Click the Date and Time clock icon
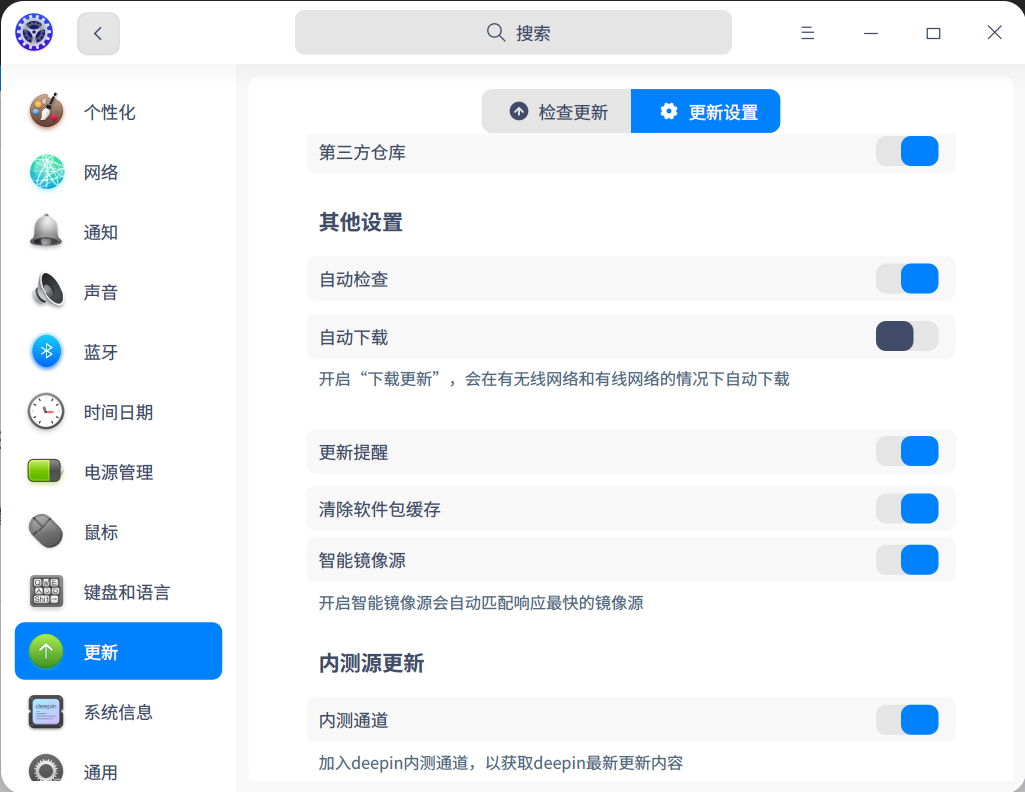 coord(46,412)
